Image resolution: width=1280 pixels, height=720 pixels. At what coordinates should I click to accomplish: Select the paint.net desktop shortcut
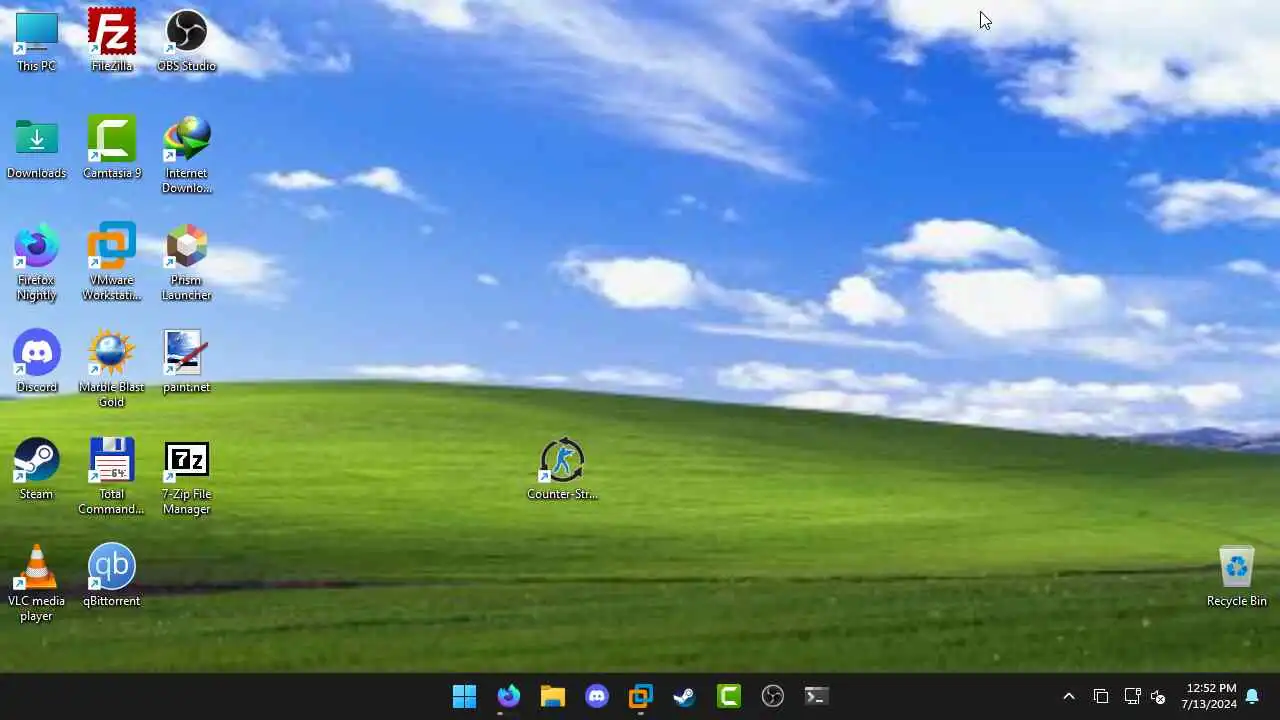186,362
